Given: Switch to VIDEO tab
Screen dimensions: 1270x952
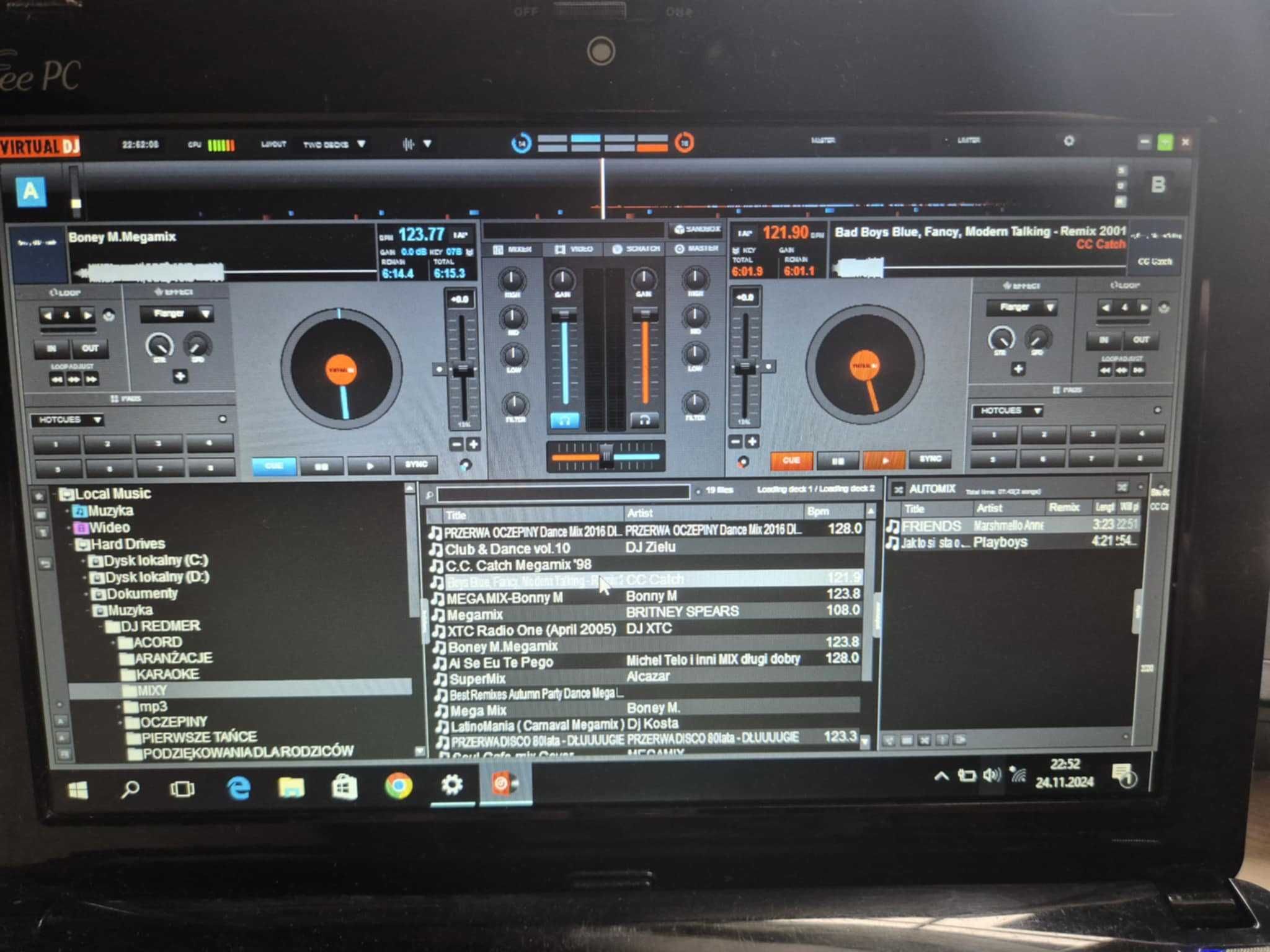Looking at the screenshot, I should [574, 249].
